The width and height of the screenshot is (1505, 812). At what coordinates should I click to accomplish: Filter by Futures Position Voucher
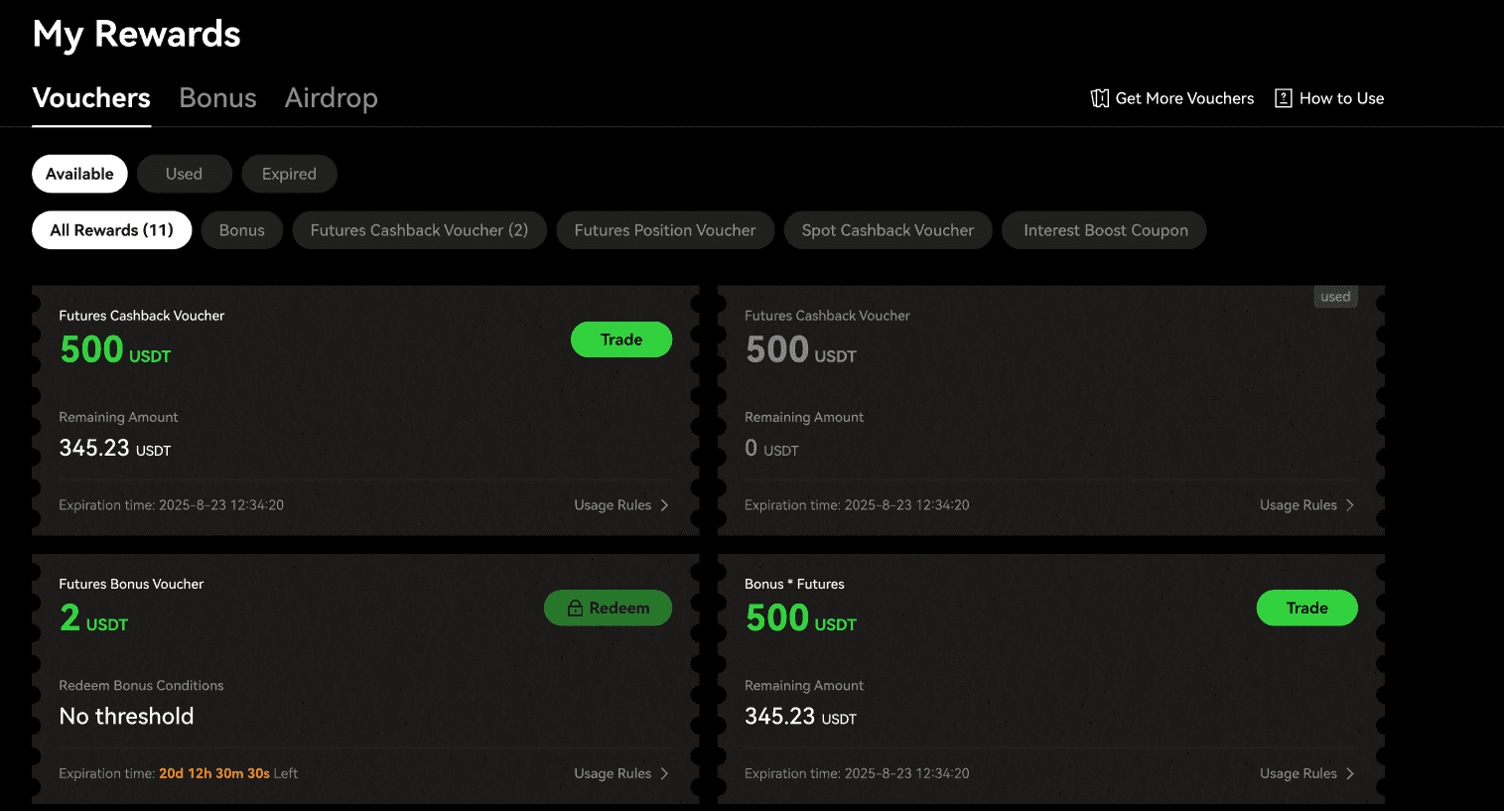(x=664, y=230)
